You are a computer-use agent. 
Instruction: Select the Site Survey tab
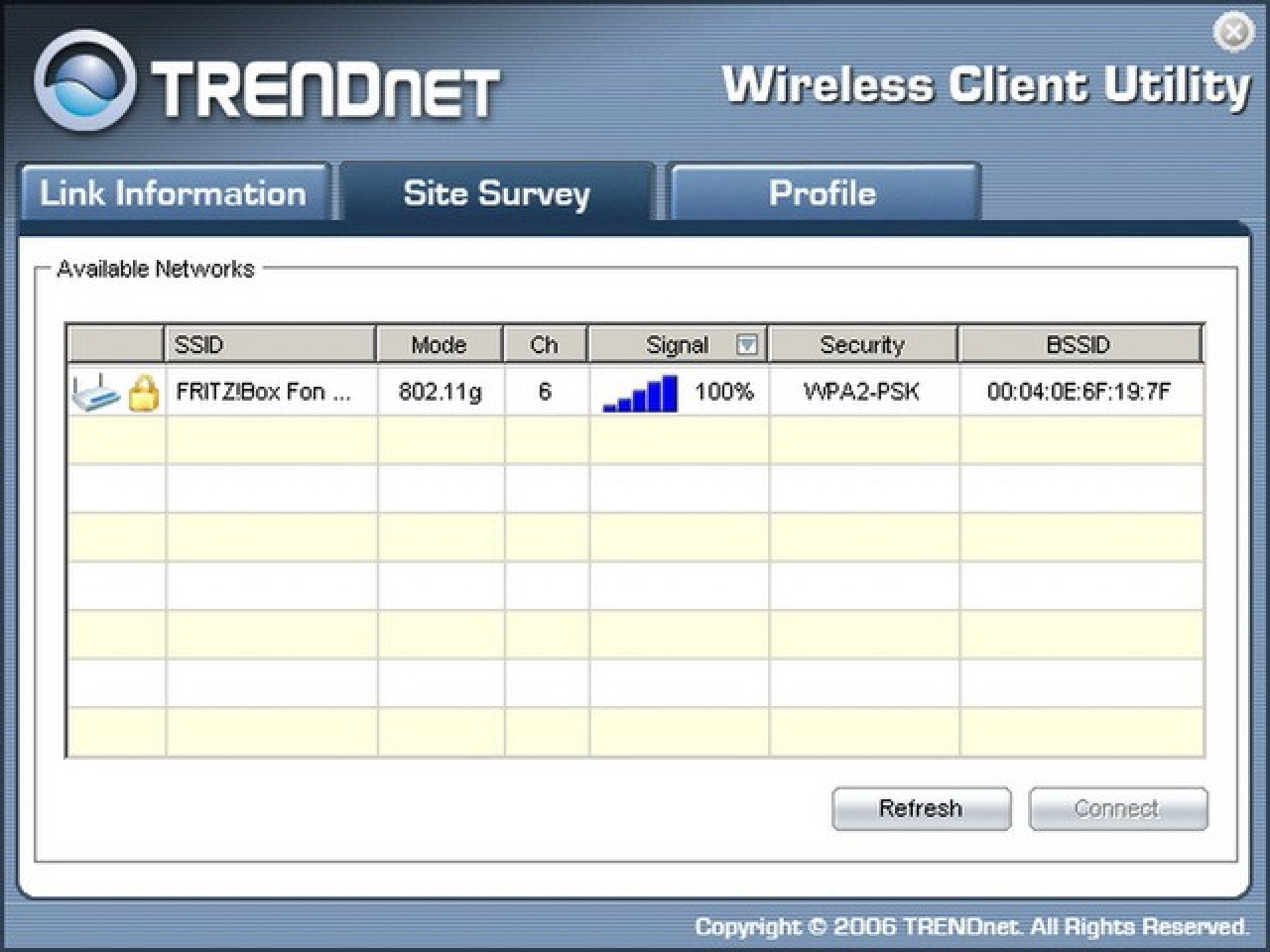[497, 192]
